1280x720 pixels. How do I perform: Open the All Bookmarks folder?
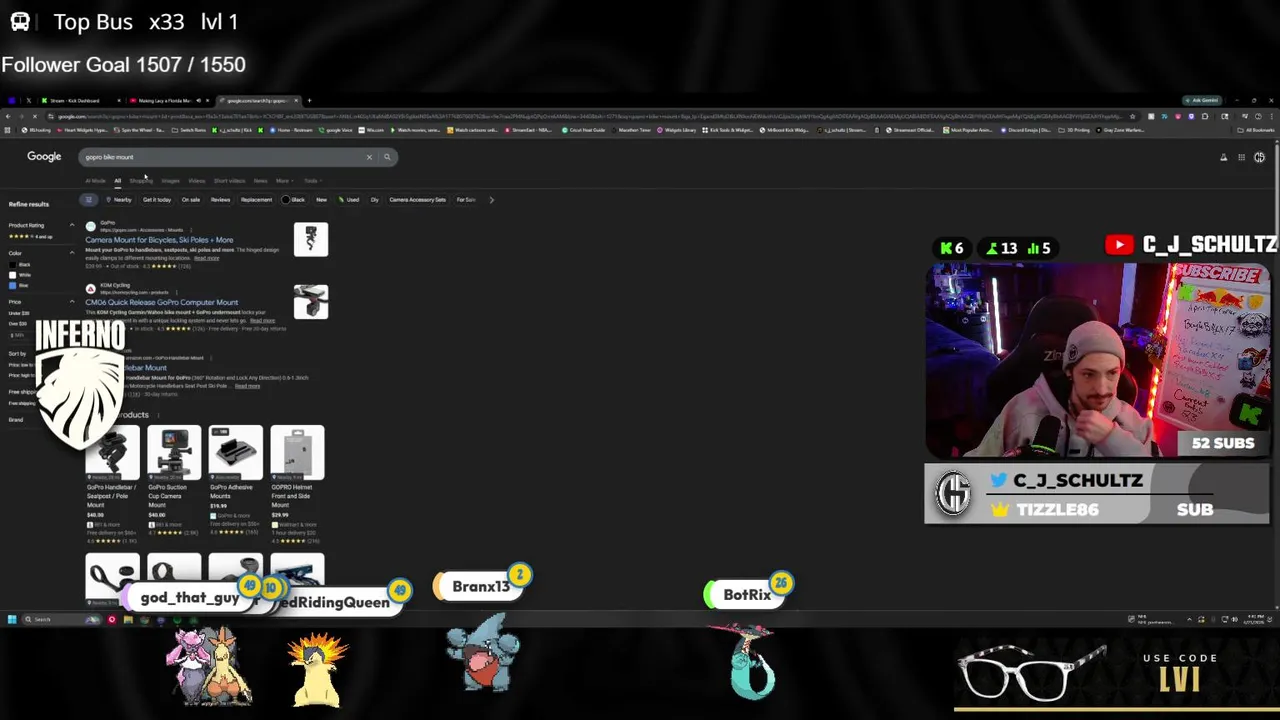coord(1257,130)
